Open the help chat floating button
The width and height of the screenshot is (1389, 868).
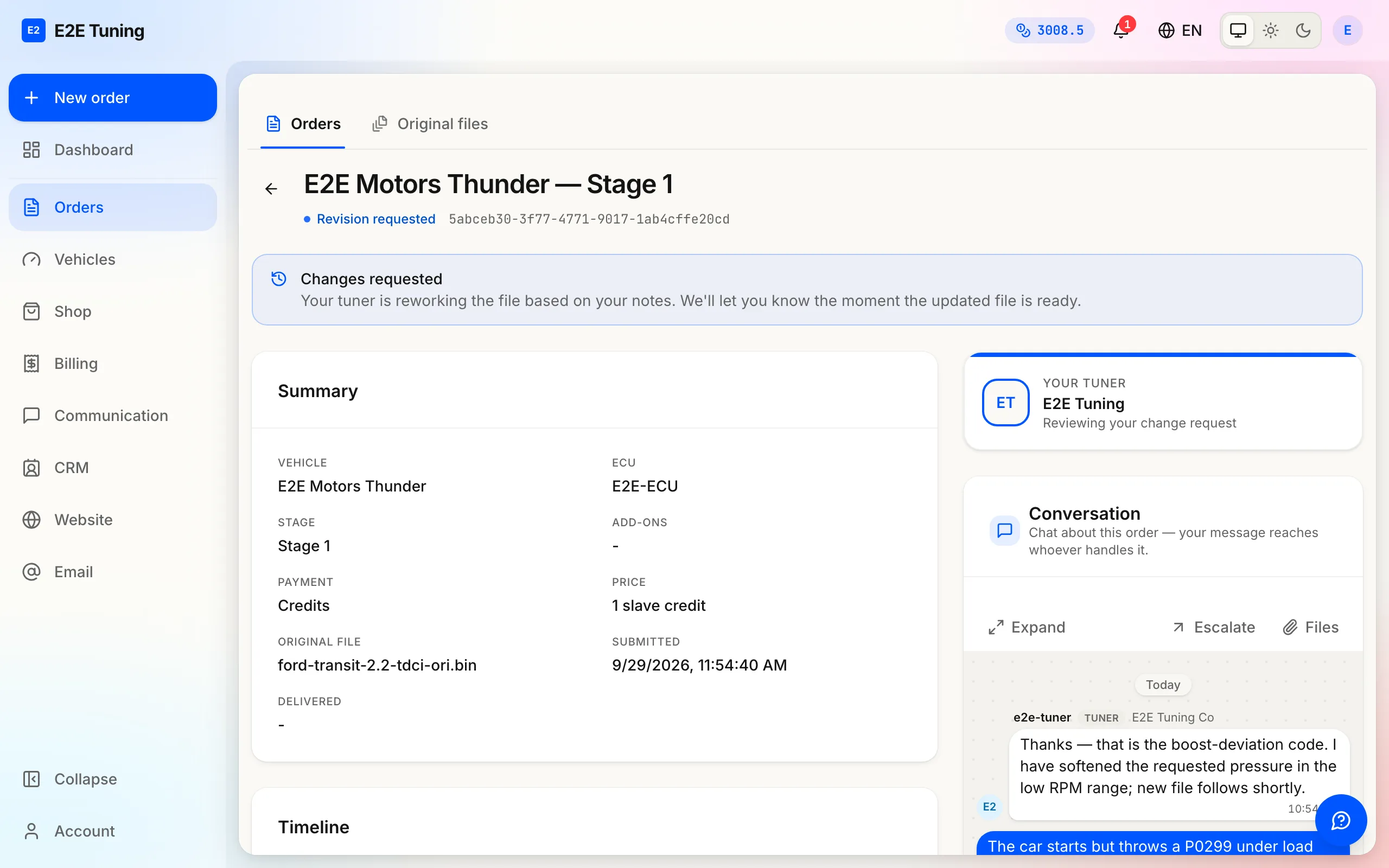pos(1341,820)
